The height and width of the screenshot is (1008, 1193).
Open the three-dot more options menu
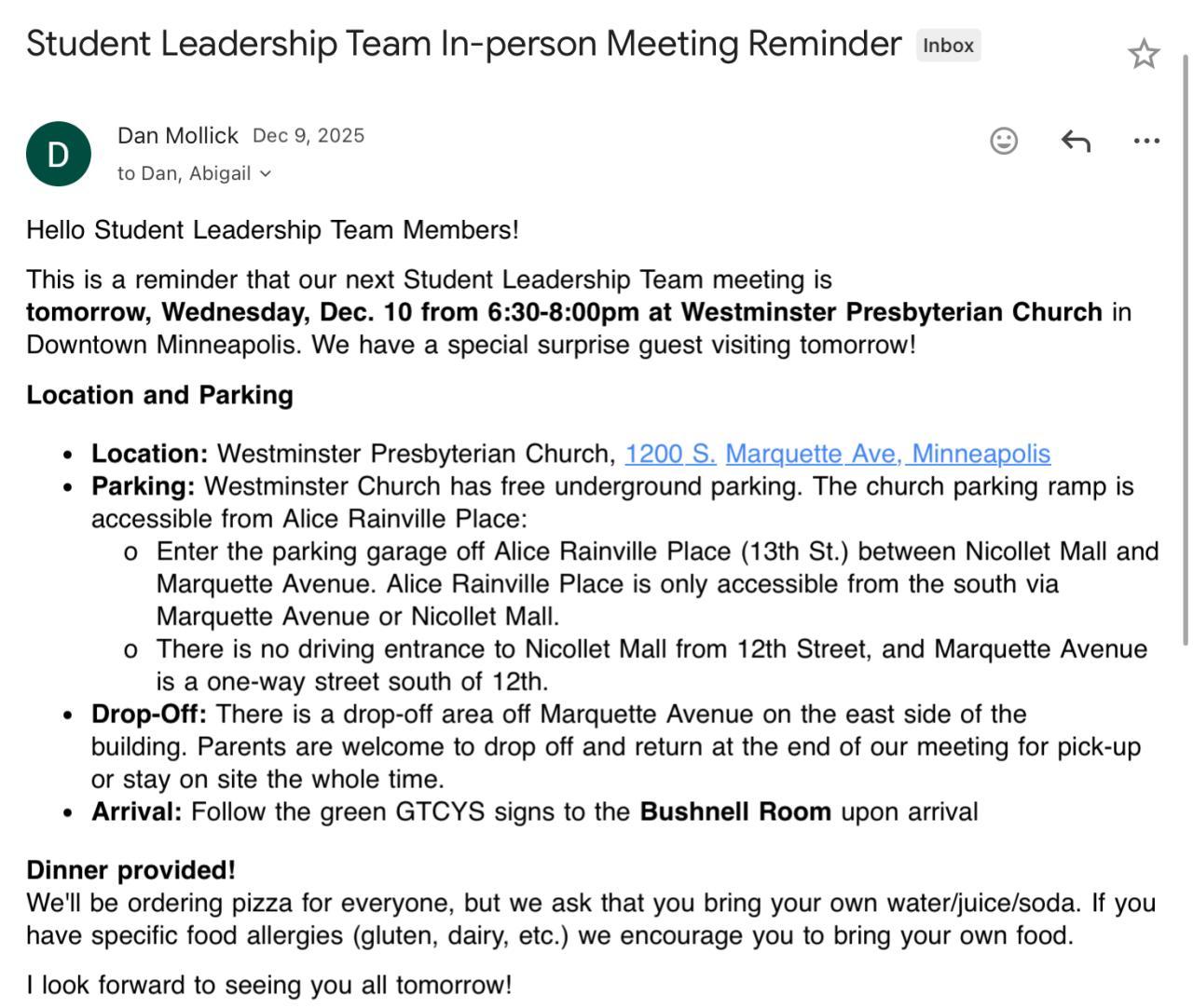pyautogui.click(x=1146, y=141)
